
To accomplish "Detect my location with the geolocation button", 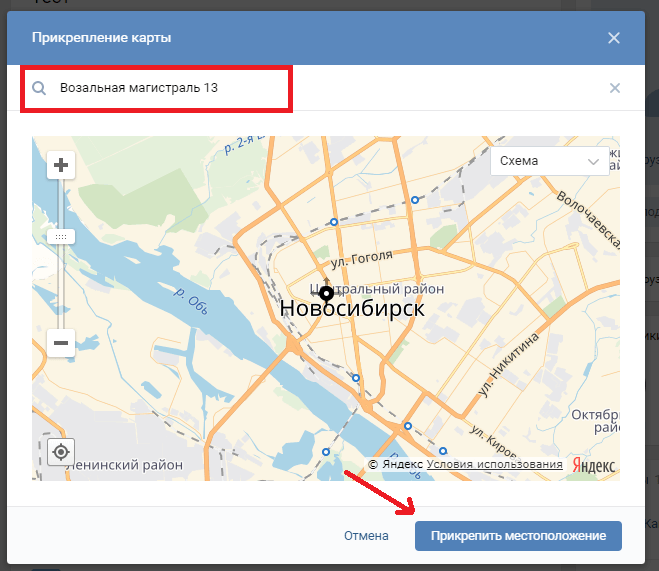I will click(61, 452).
